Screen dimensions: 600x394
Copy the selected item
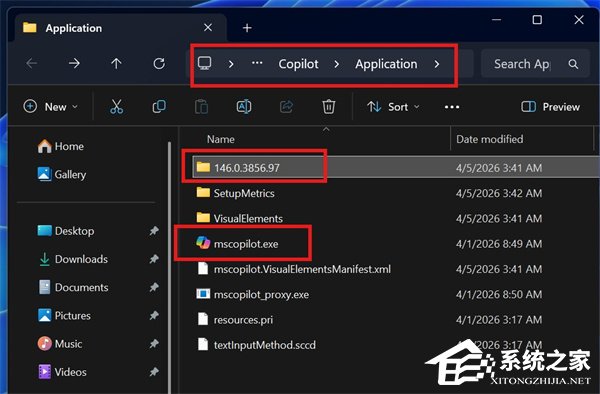[x=159, y=107]
